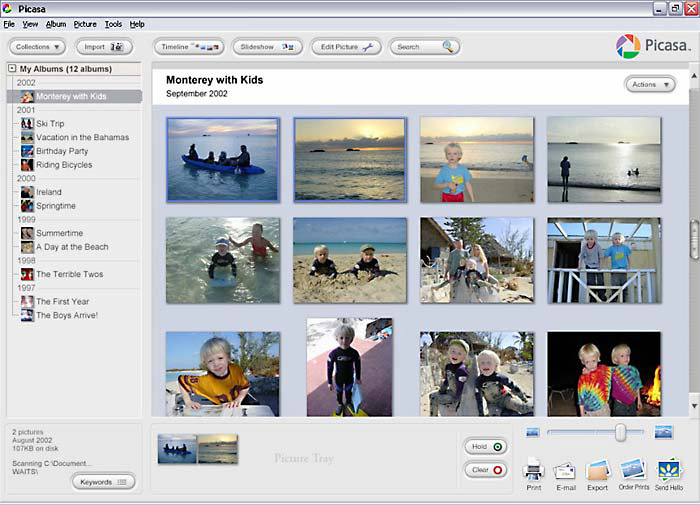This screenshot has height=505, width=700.
Task: Click the Send Hello icon
Action: (x=669, y=469)
